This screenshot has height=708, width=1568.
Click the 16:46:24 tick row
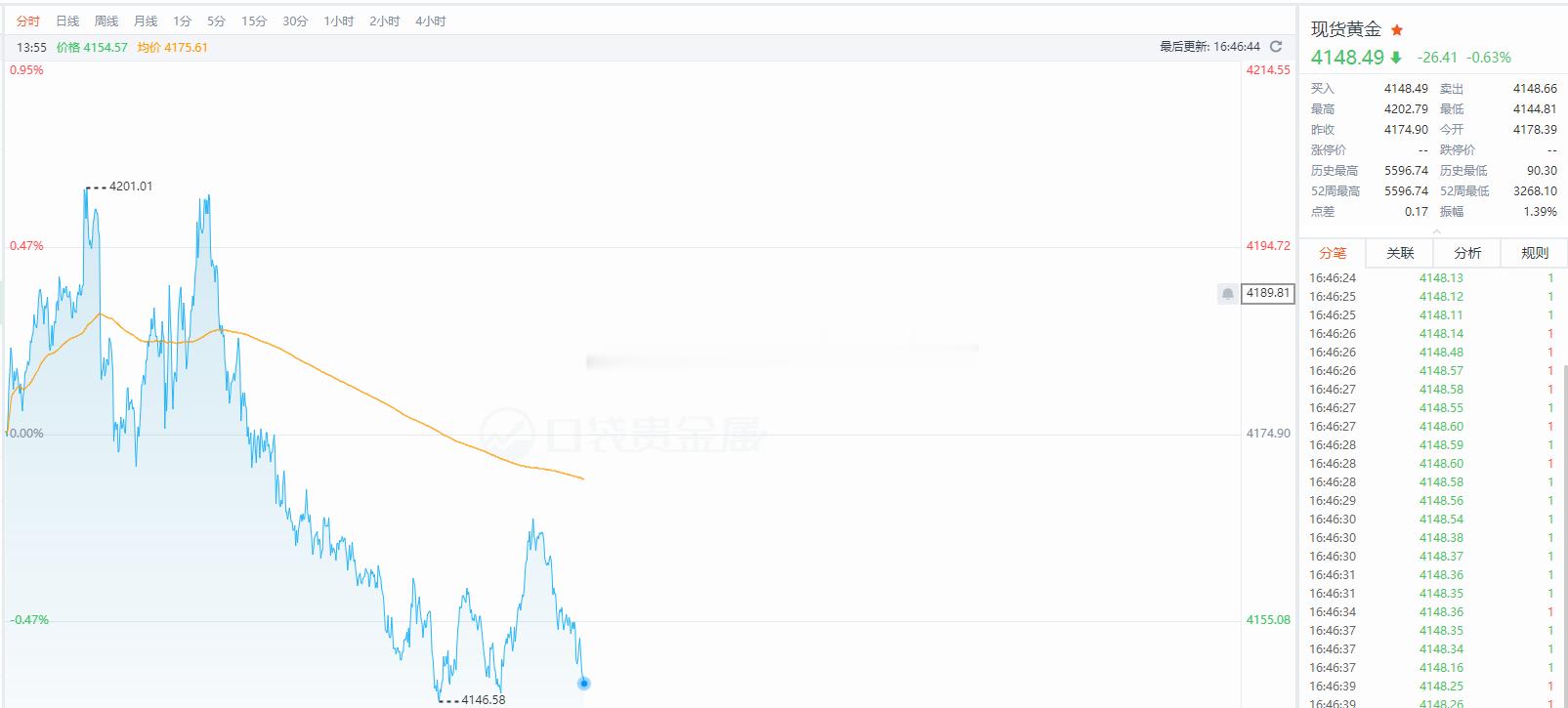(x=1431, y=278)
